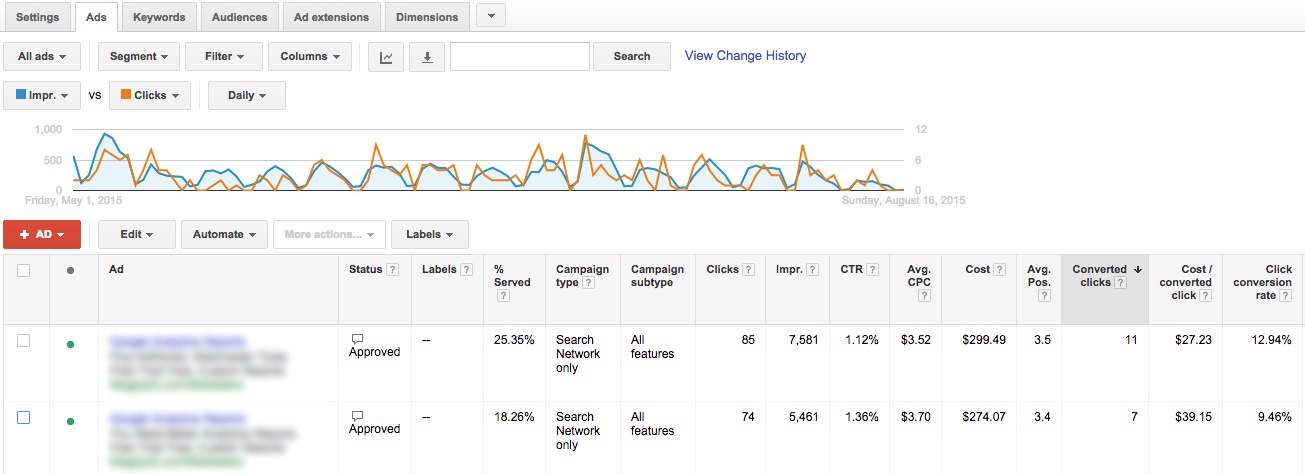Open the Daily interval dropdown
This screenshot has width=1305, height=474.
coord(246,96)
